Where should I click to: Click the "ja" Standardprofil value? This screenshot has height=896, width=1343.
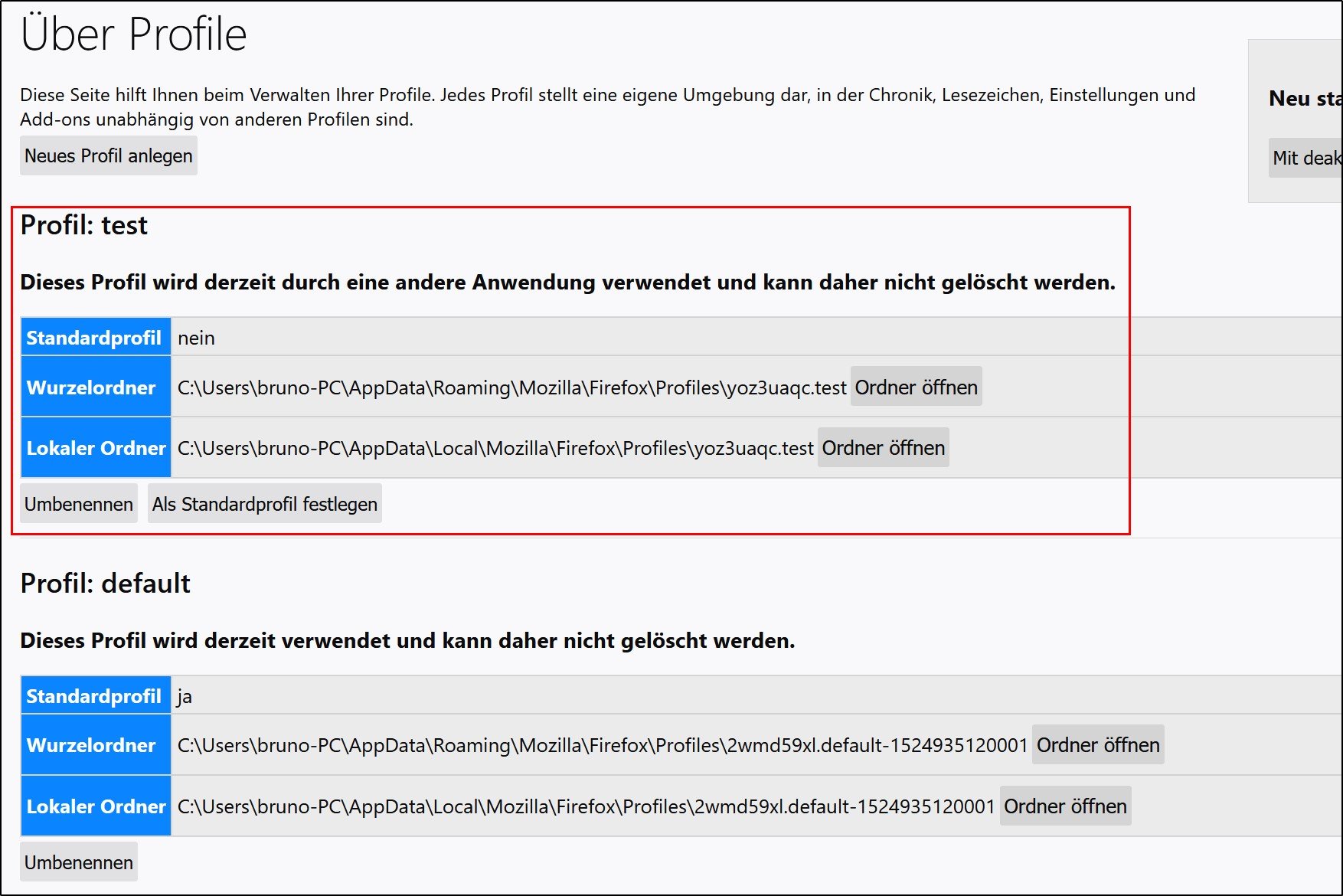pos(185,696)
